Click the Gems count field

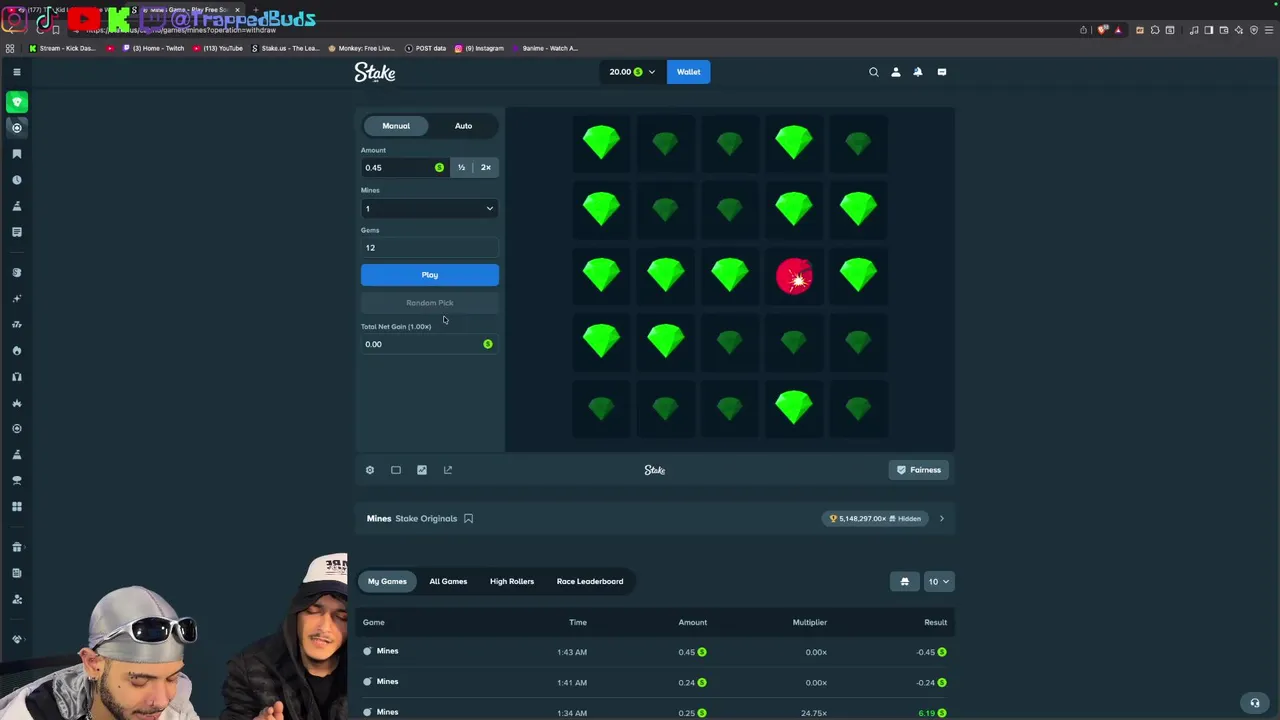tap(430, 248)
